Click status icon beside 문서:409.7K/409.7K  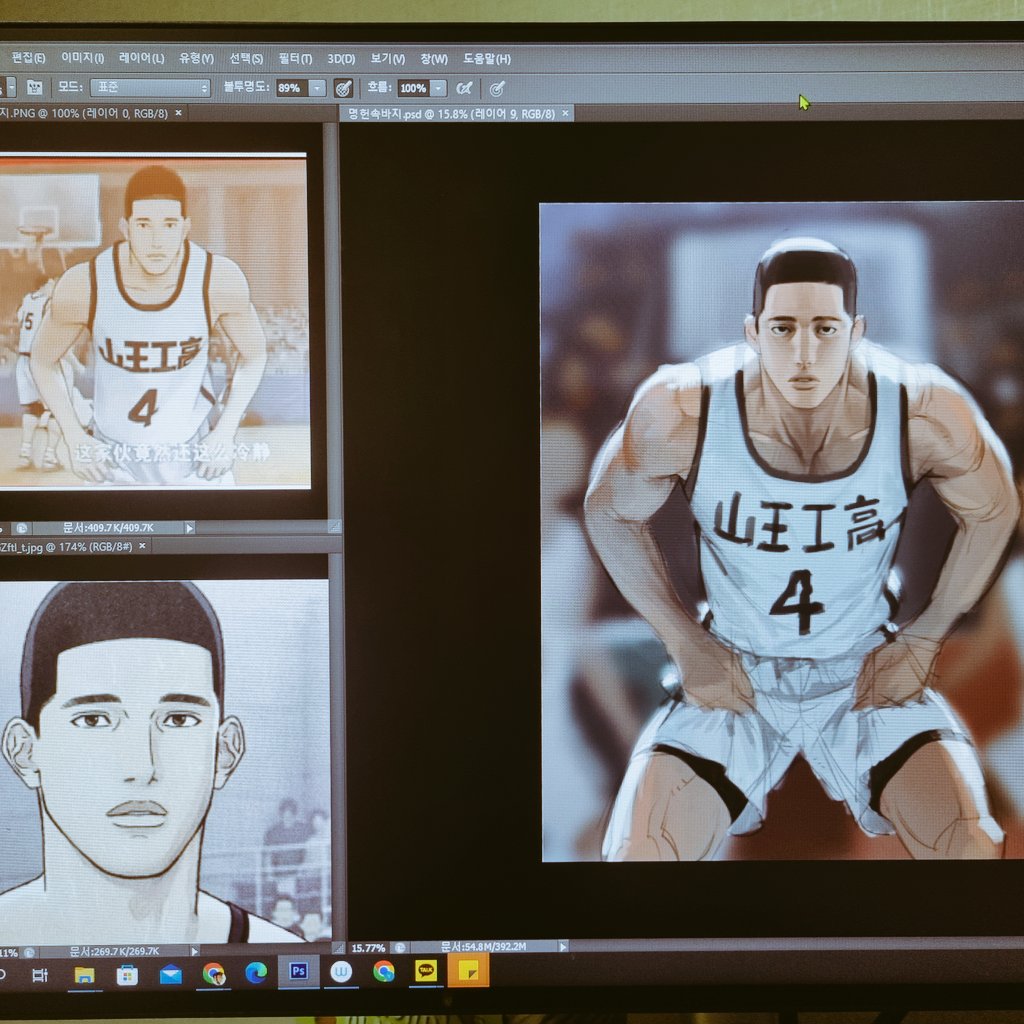click(21, 528)
